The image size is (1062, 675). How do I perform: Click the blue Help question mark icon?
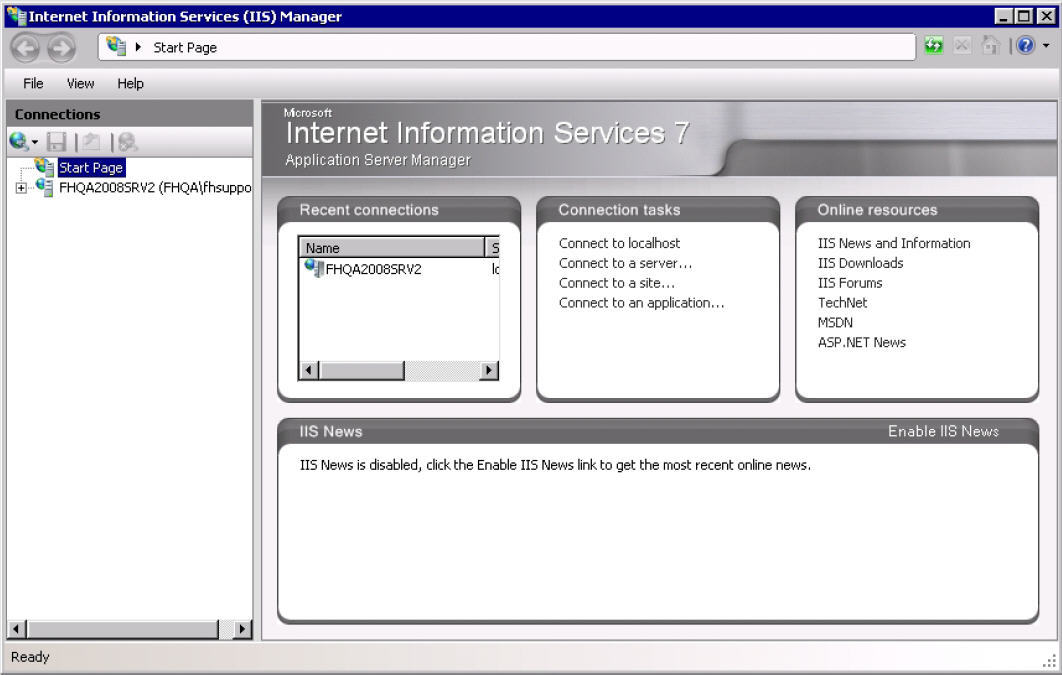coord(1025,46)
